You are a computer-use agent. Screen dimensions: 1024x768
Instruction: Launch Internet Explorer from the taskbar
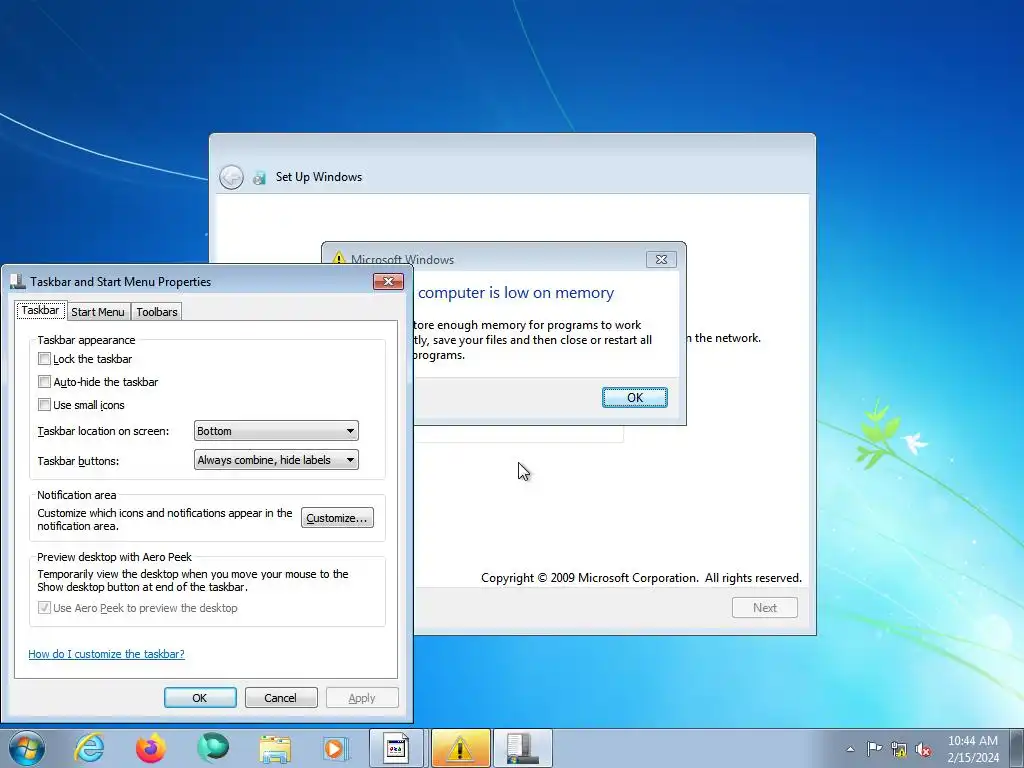click(89, 748)
